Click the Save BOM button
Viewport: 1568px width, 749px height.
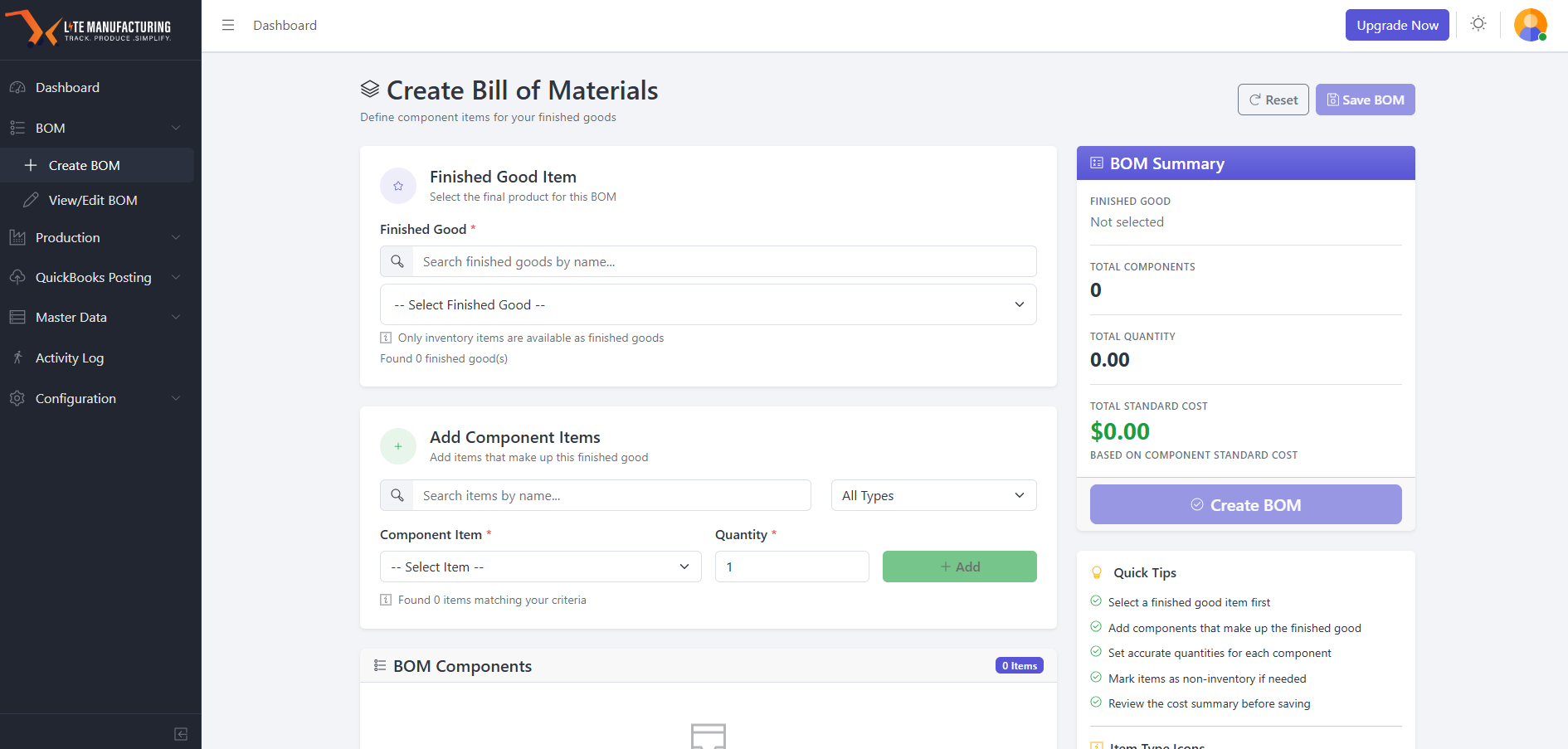(1366, 100)
